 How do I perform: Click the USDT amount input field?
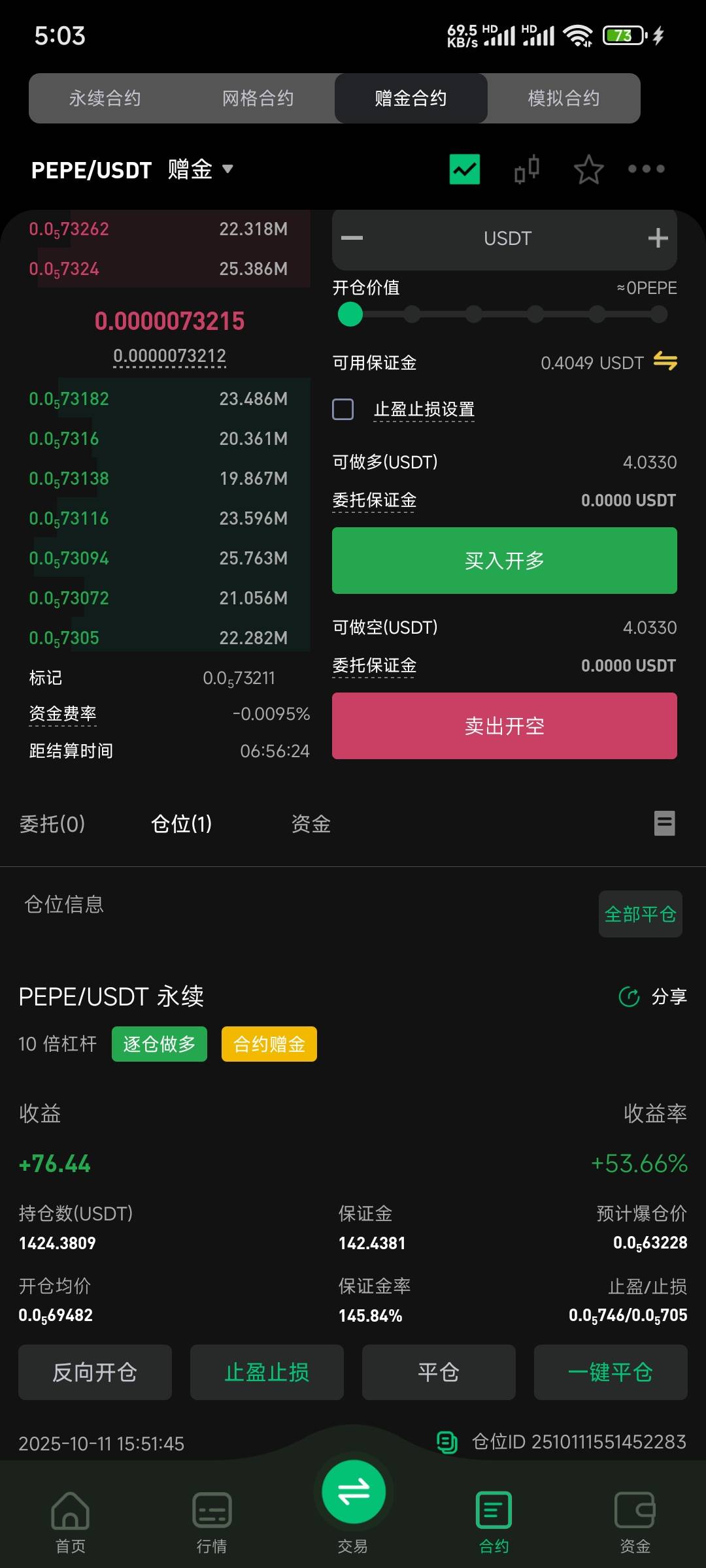(x=507, y=238)
